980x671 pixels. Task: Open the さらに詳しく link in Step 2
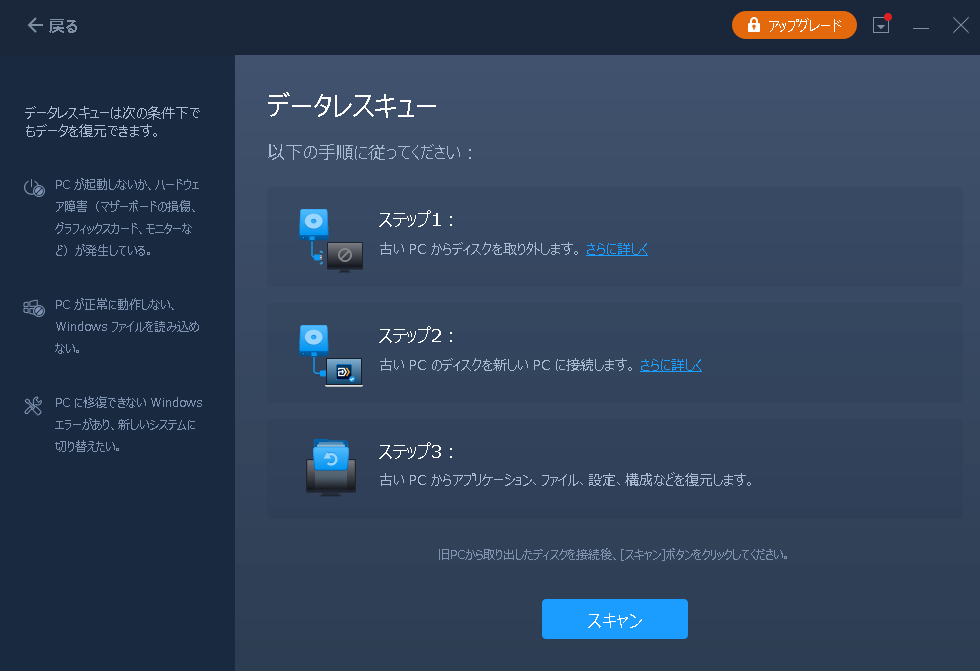pos(673,366)
